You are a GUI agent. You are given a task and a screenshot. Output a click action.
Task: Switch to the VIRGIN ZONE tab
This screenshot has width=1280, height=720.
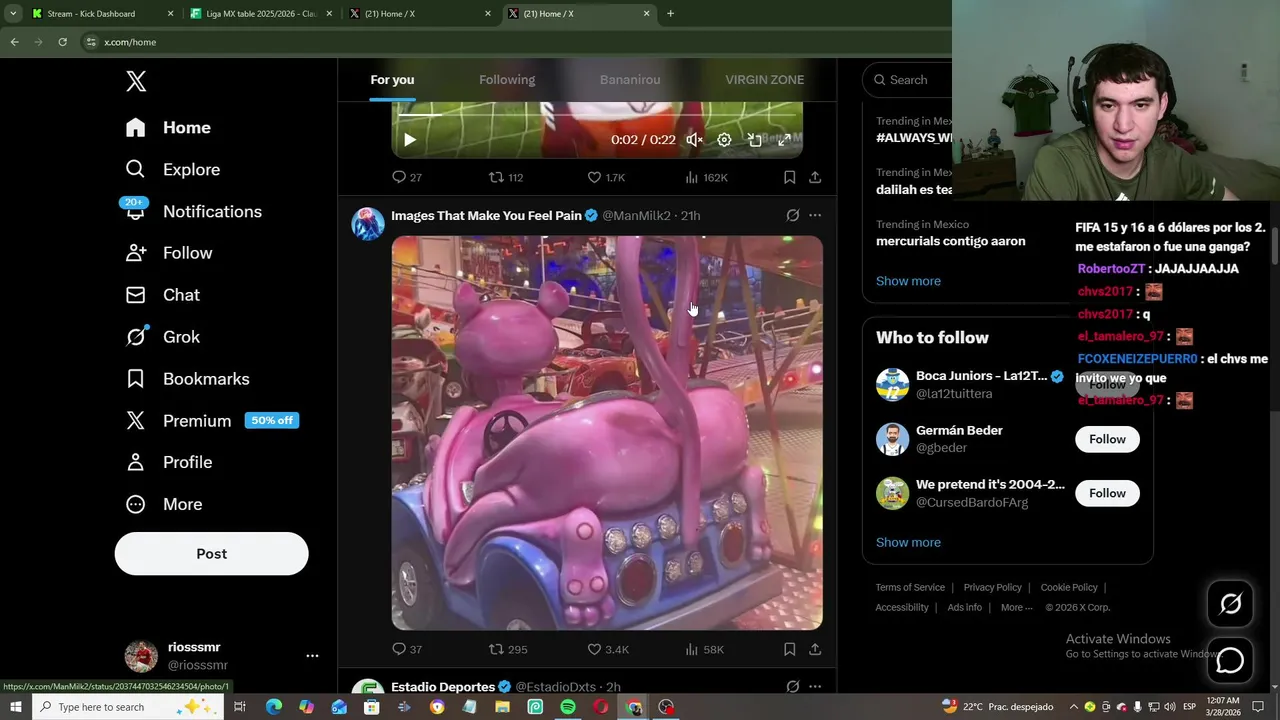pyautogui.click(x=764, y=80)
